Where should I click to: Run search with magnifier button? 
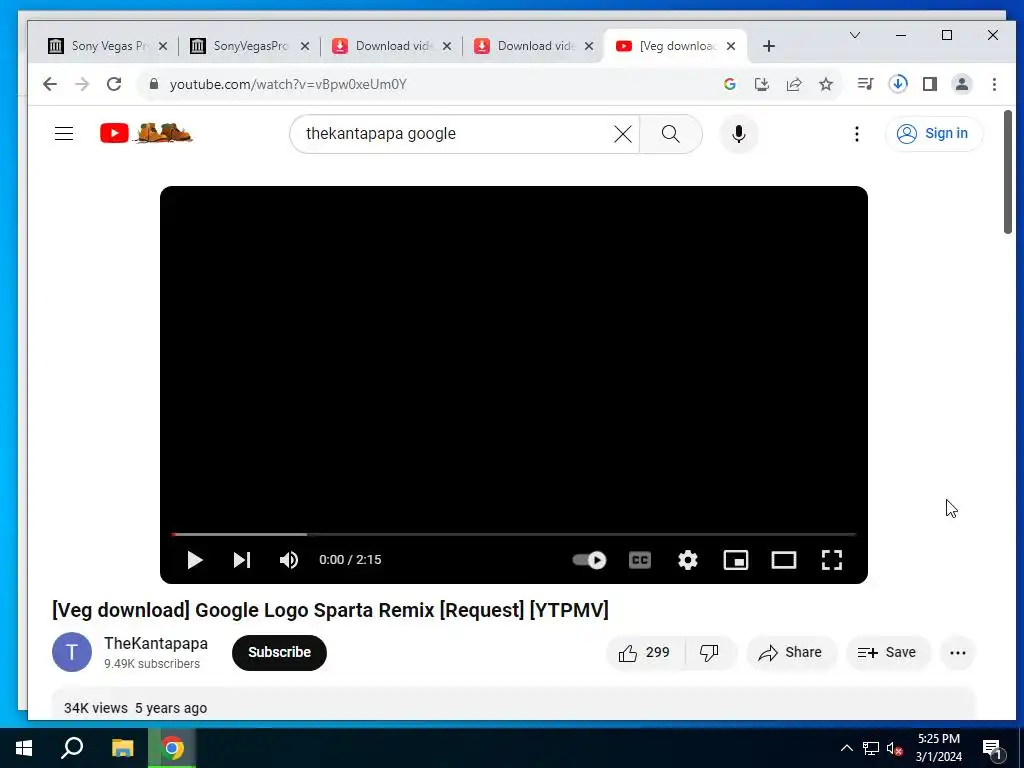[x=671, y=134]
